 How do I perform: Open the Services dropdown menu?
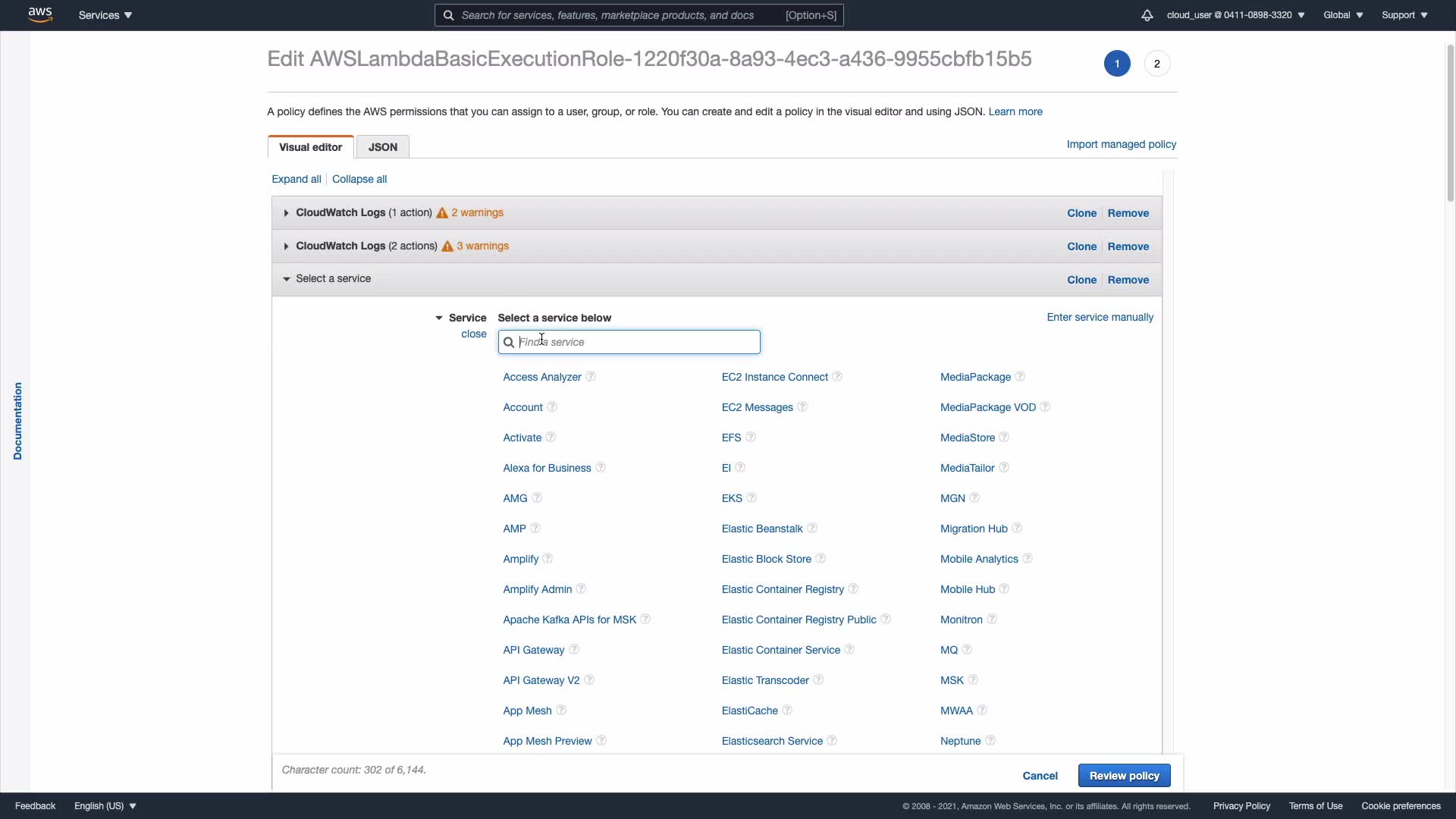[105, 15]
